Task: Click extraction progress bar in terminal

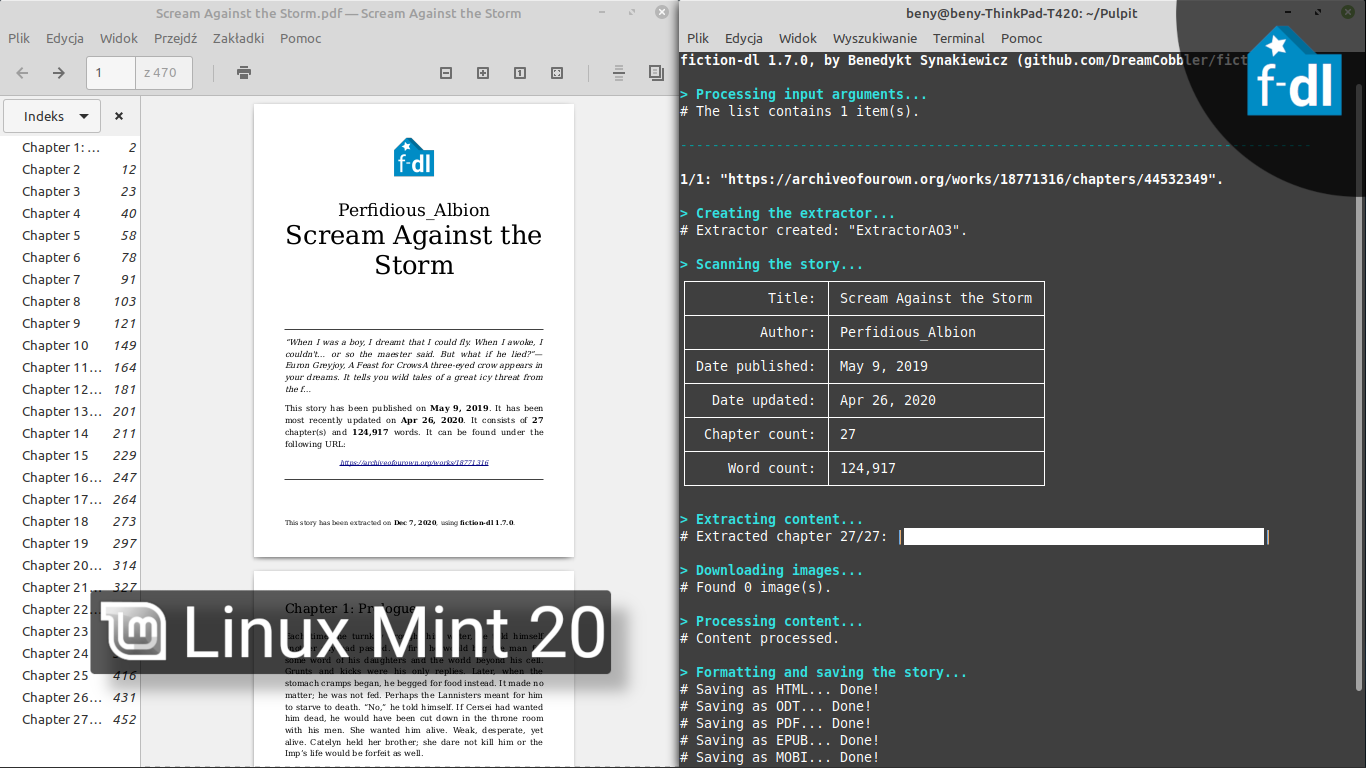Action: pyautogui.click(x=1085, y=537)
